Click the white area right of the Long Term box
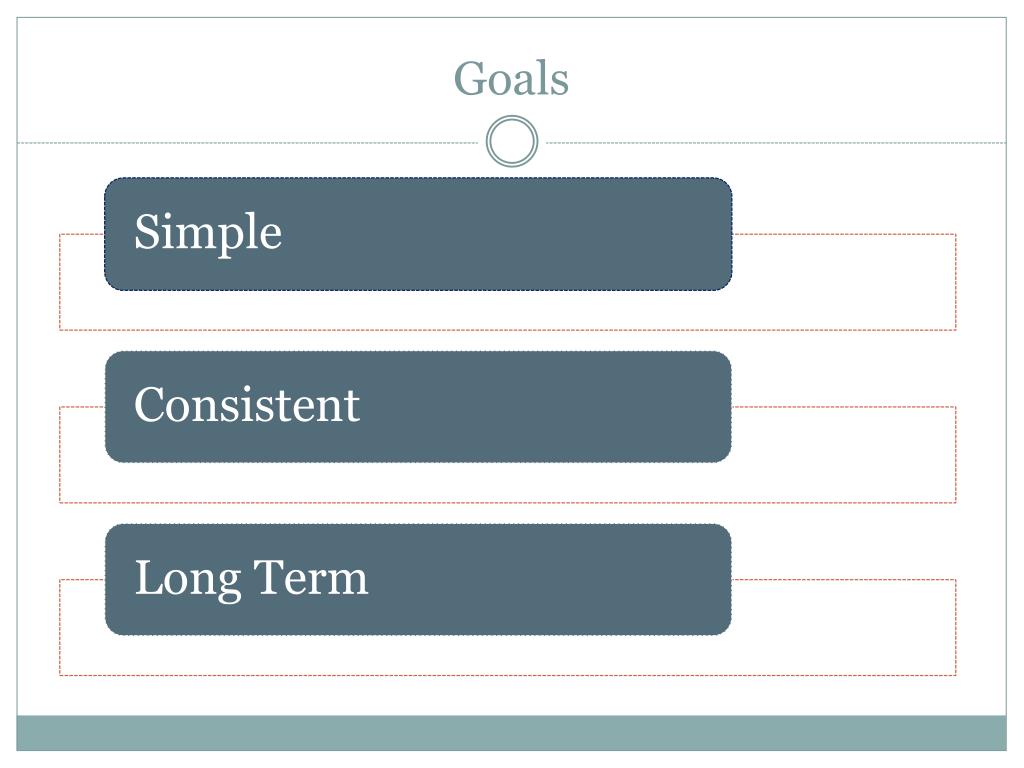Image resolution: width=1024 pixels, height=768 pixels. (x=844, y=626)
